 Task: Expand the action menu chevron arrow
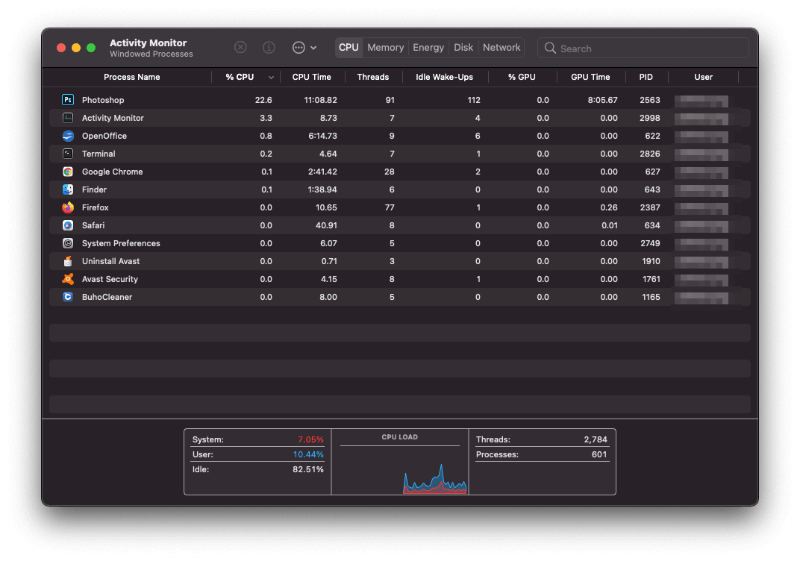tap(313, 47)
